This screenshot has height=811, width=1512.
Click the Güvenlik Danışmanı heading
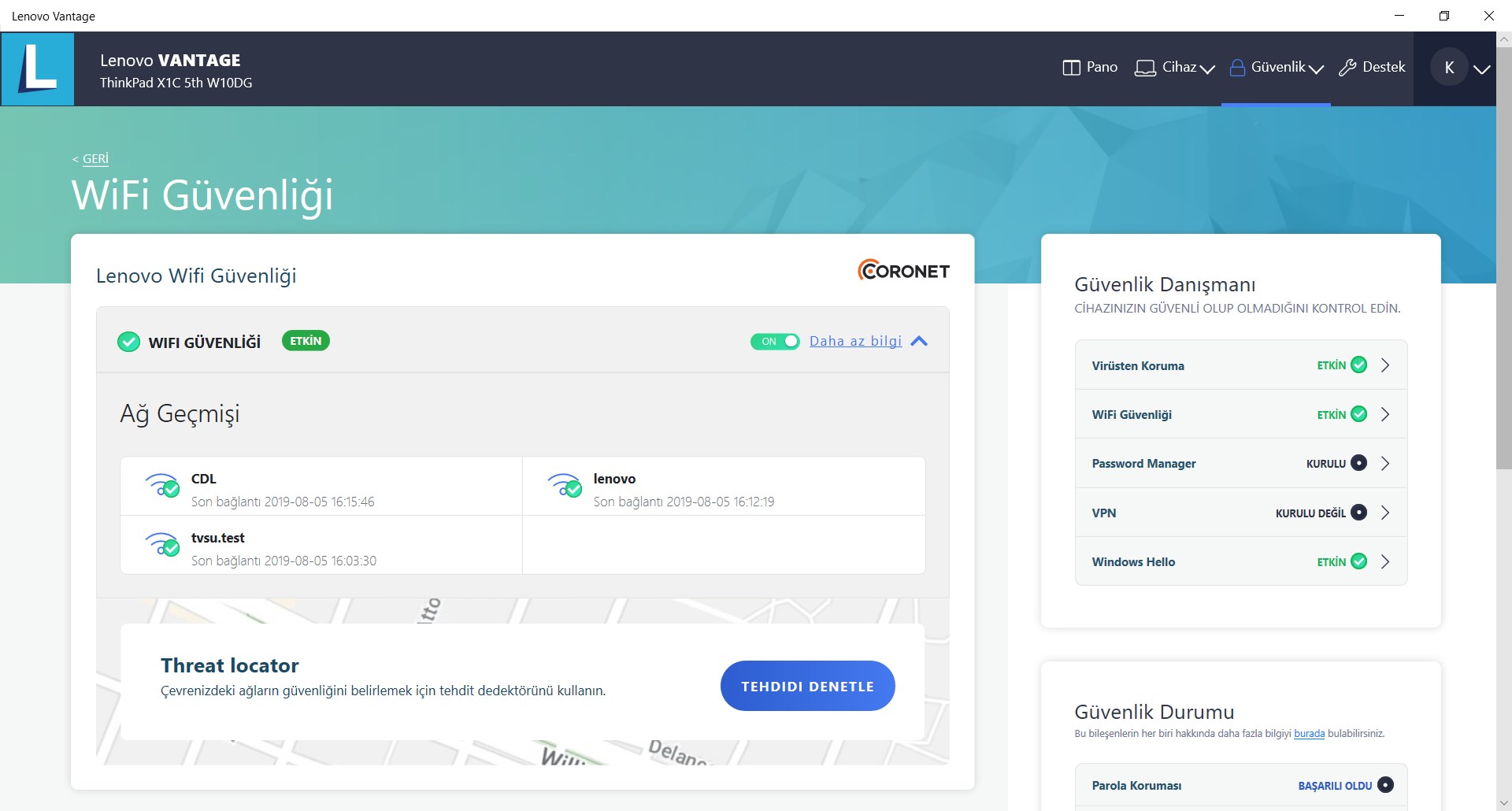click(x=1165, y=284)
